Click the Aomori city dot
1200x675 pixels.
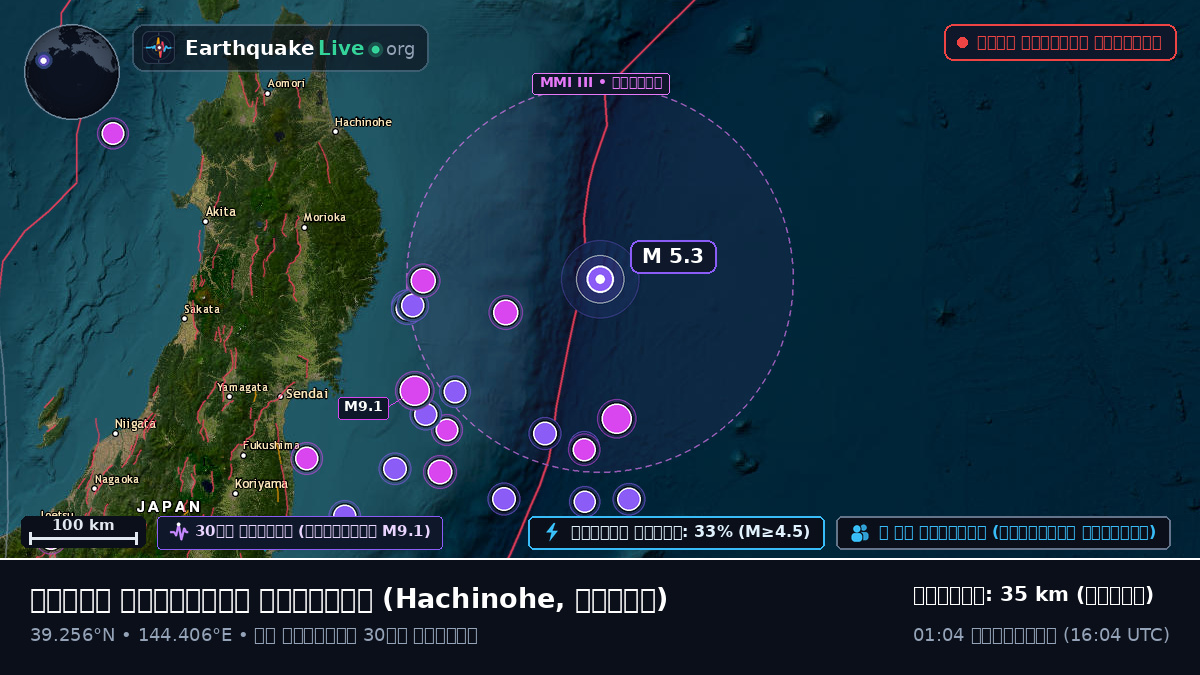pyautogui.click(x=267, y=94)
